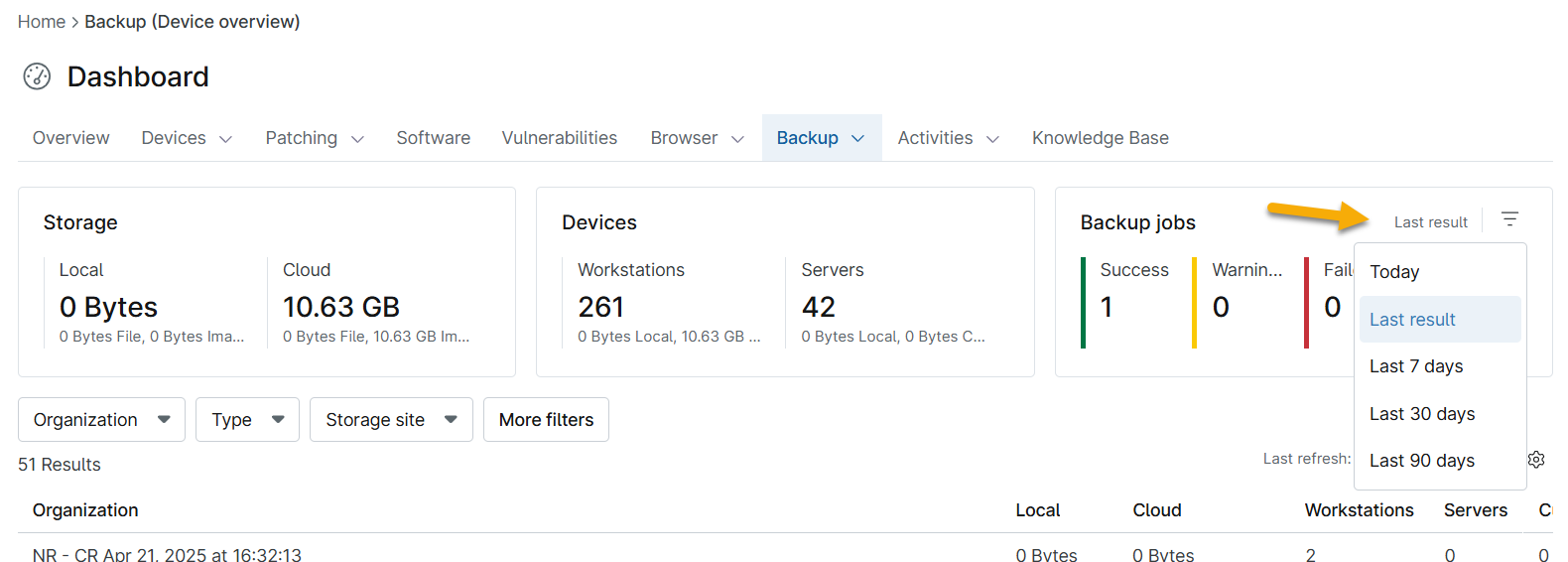Viewport: 1568px width, 562px height.
Task: Open the Backup jobs filter icon
Action: pos(1509,219)
